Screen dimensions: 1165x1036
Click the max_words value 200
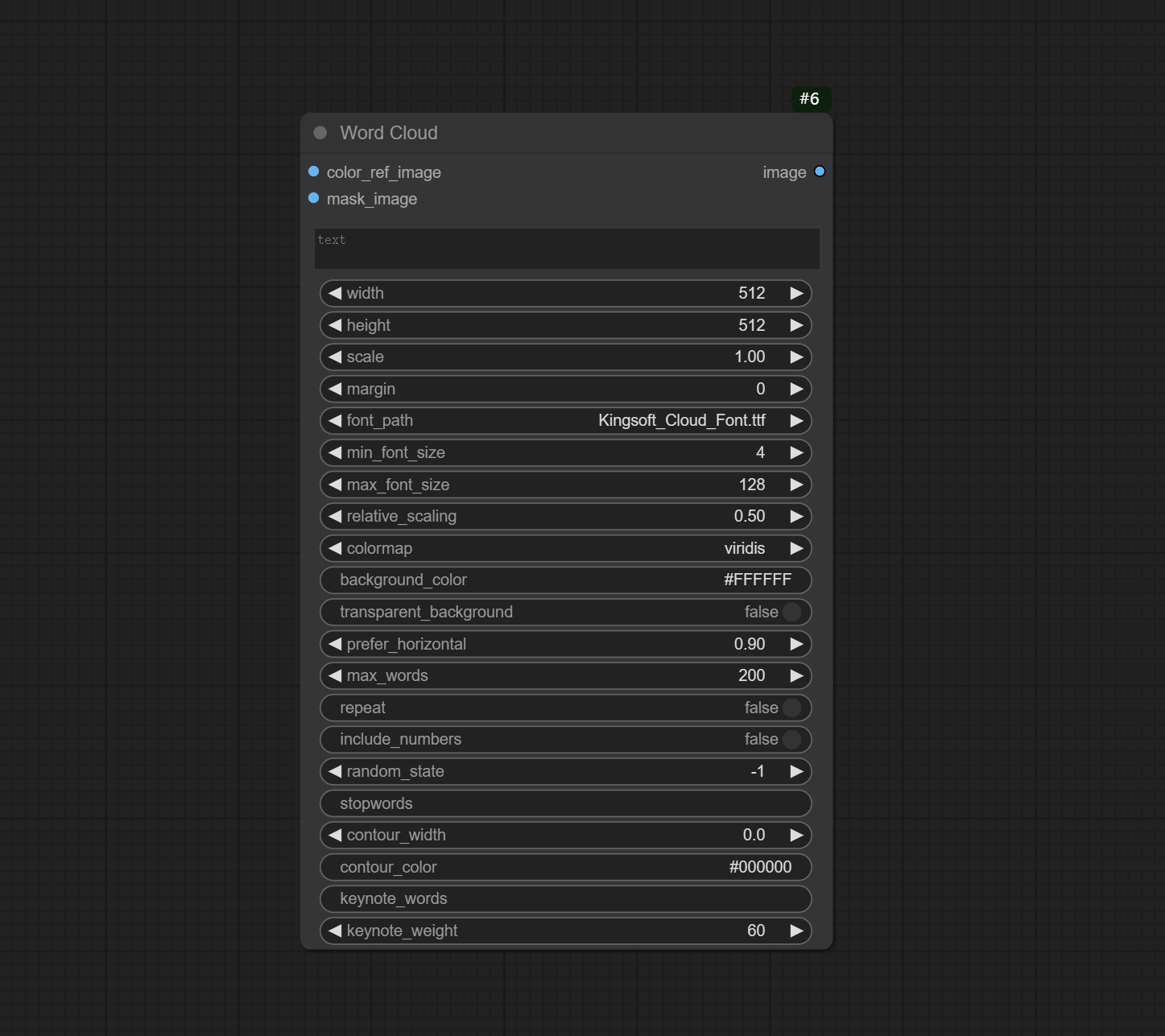click(x=752, y=675)
